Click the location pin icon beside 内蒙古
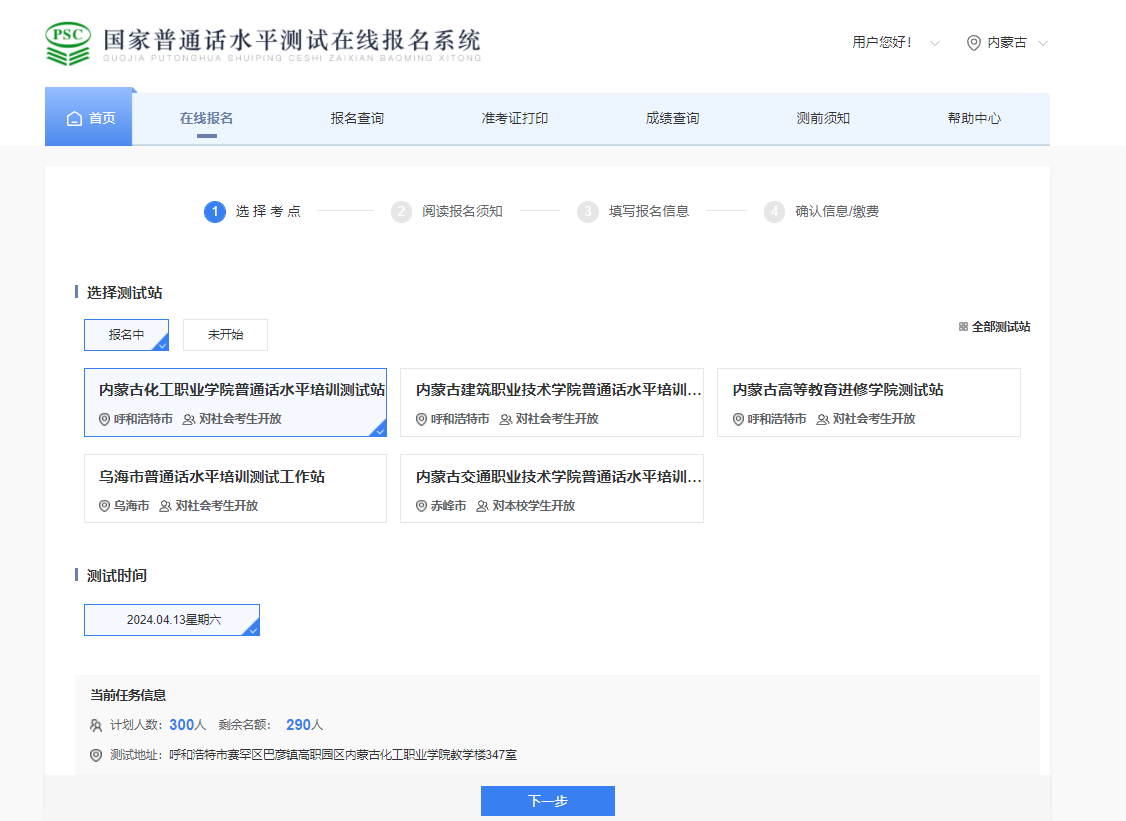 coord(973,43)
